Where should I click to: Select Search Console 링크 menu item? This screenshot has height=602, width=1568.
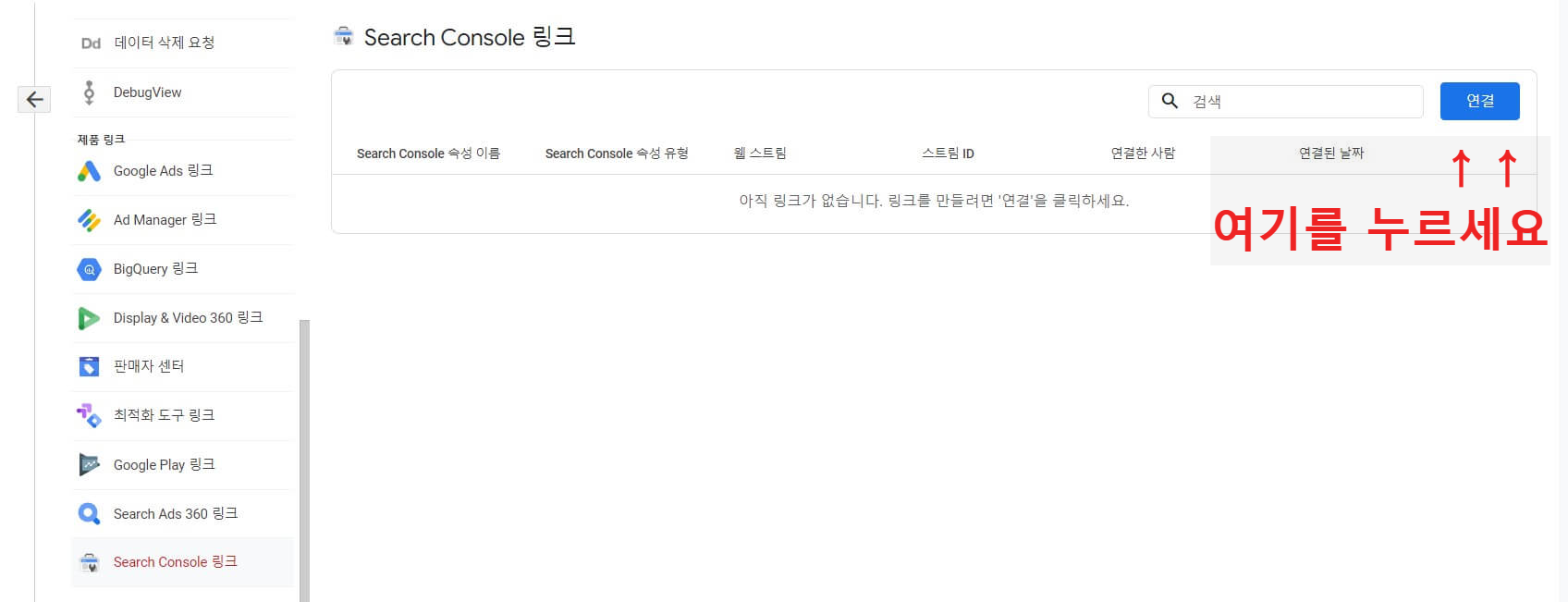(183, 562)
